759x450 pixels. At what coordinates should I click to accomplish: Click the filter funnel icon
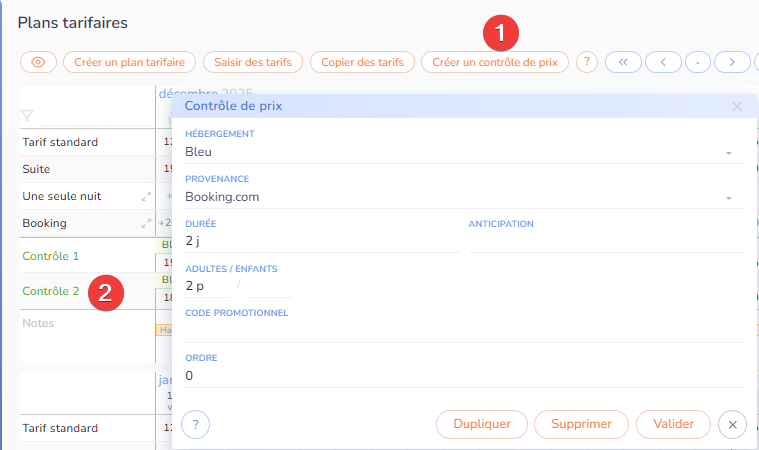pos(27,116)
